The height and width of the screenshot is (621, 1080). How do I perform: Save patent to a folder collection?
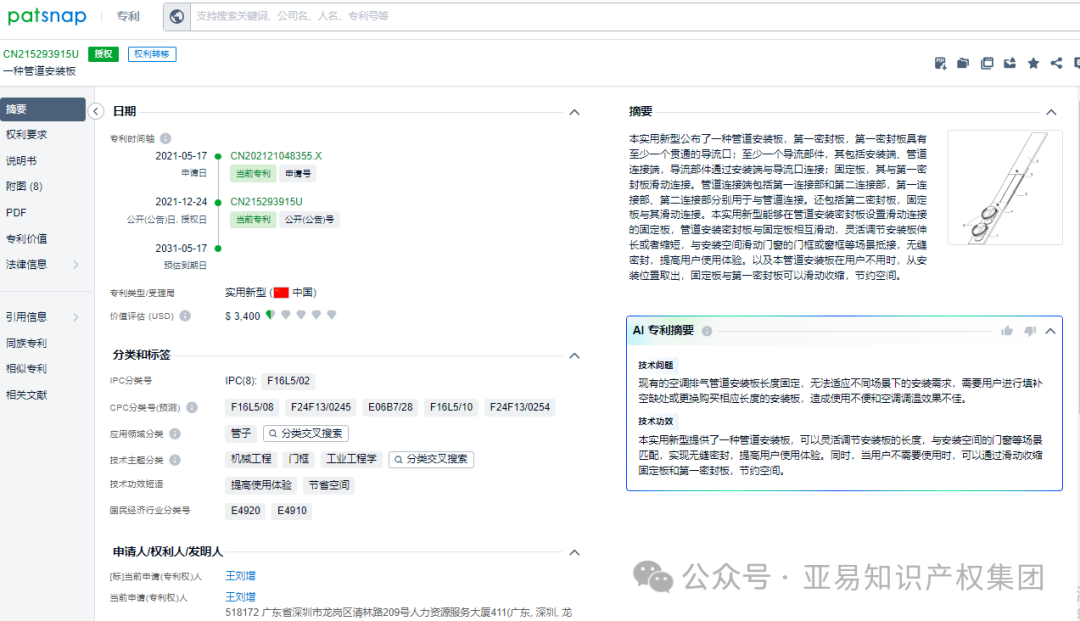click(962, 63)
